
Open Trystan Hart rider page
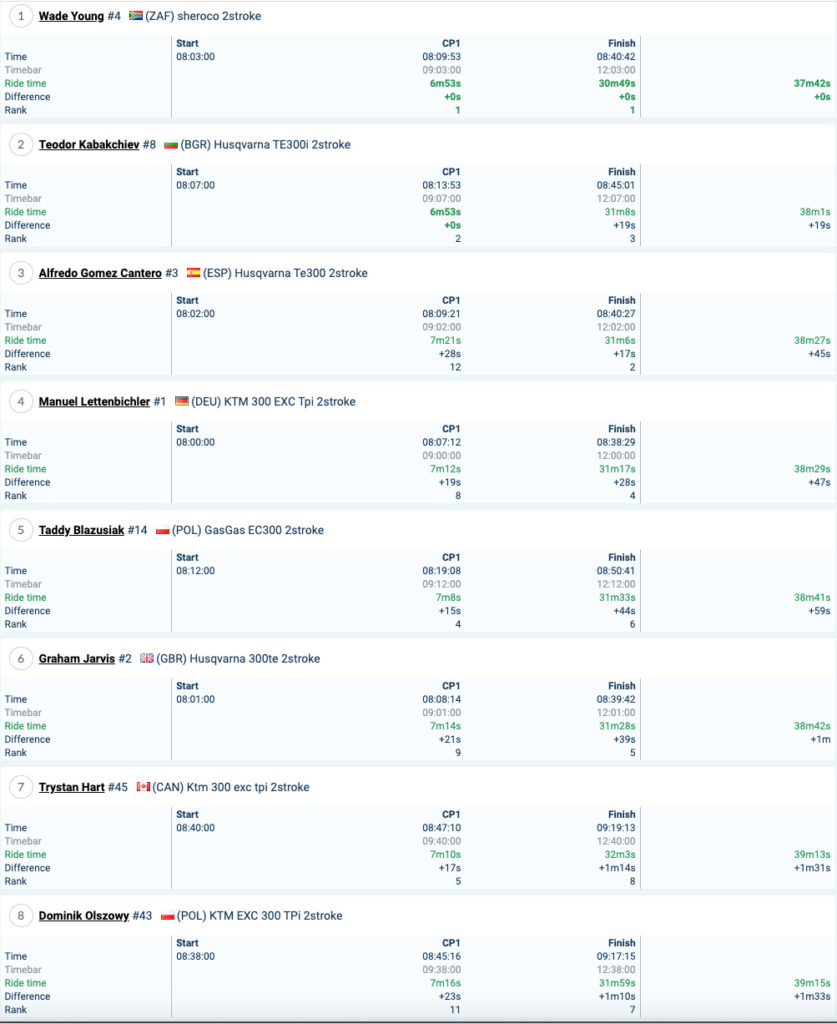[x=71, y=787]
